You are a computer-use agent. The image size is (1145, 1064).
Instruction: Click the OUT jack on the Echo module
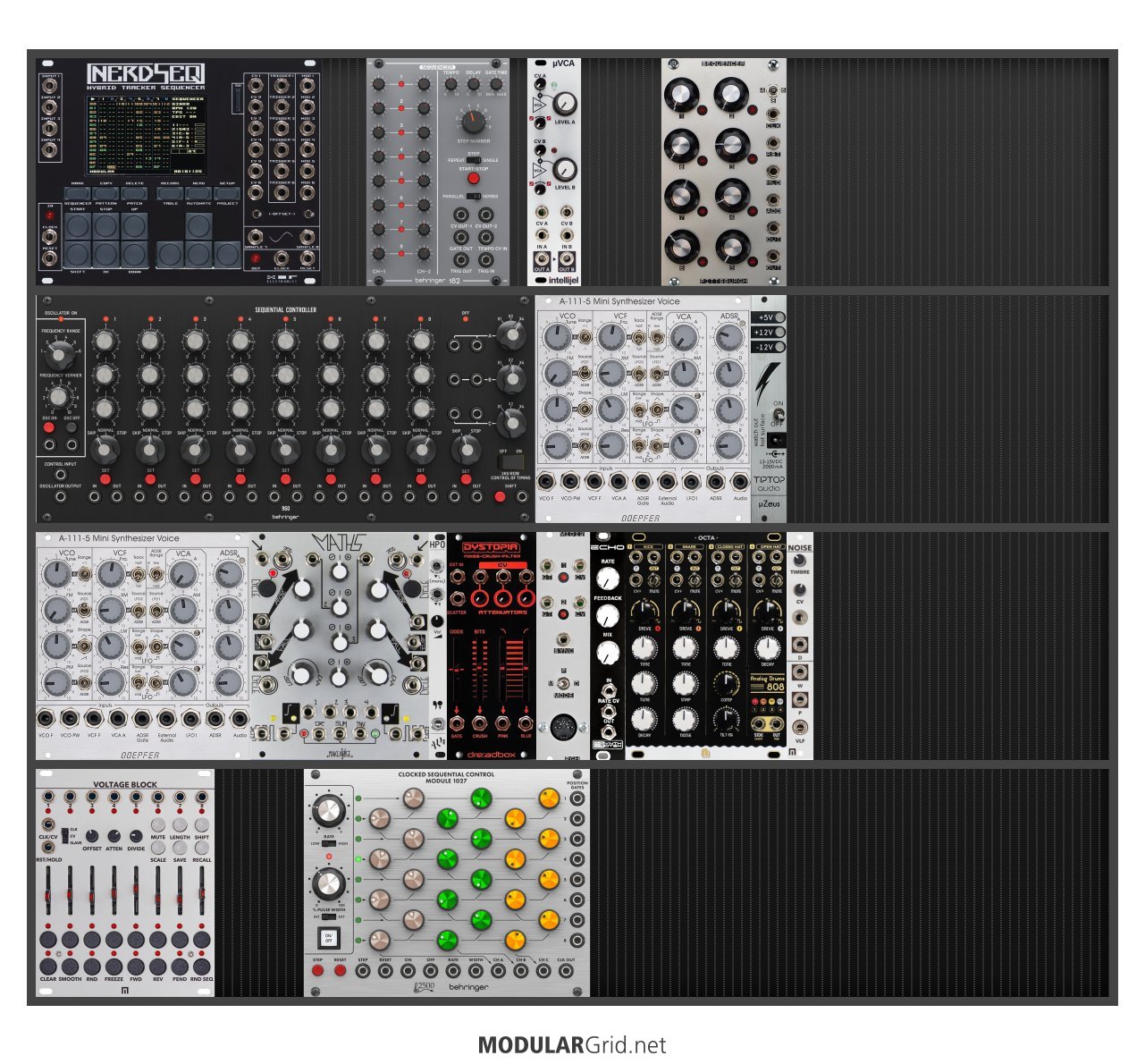609,732
